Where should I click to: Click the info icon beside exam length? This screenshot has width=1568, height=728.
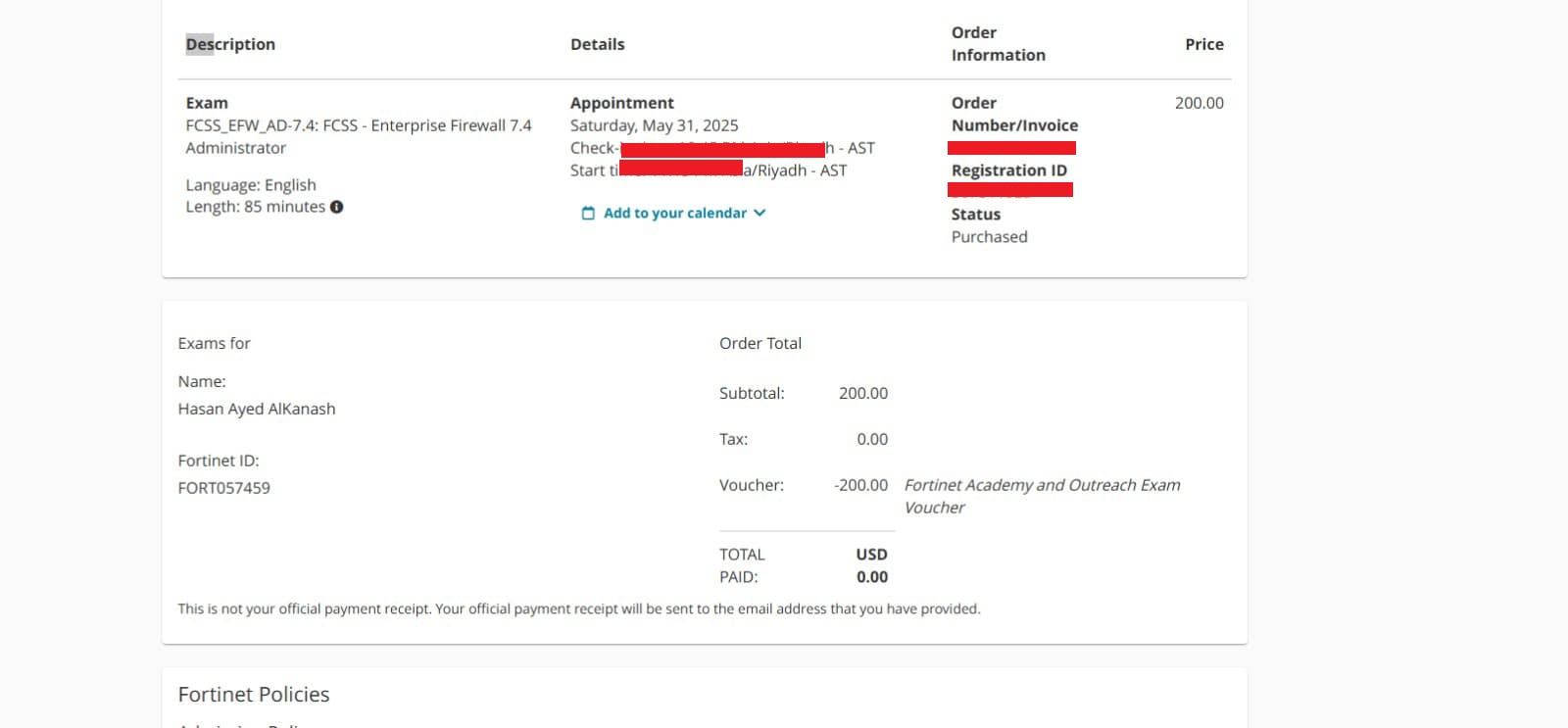[x=336, y=207]
